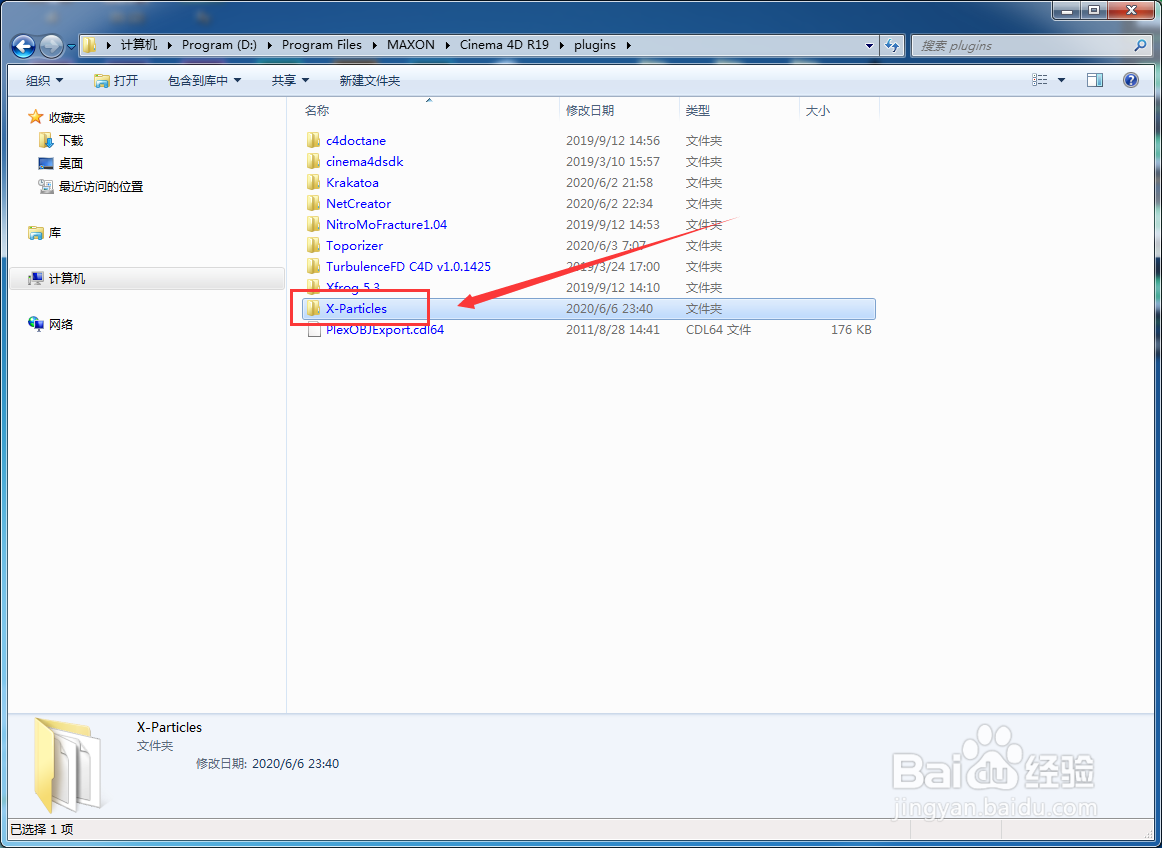Click the Toporizer folder icon
The height and width of the screenshot is (848, 1162).
[x=313, y=245]
